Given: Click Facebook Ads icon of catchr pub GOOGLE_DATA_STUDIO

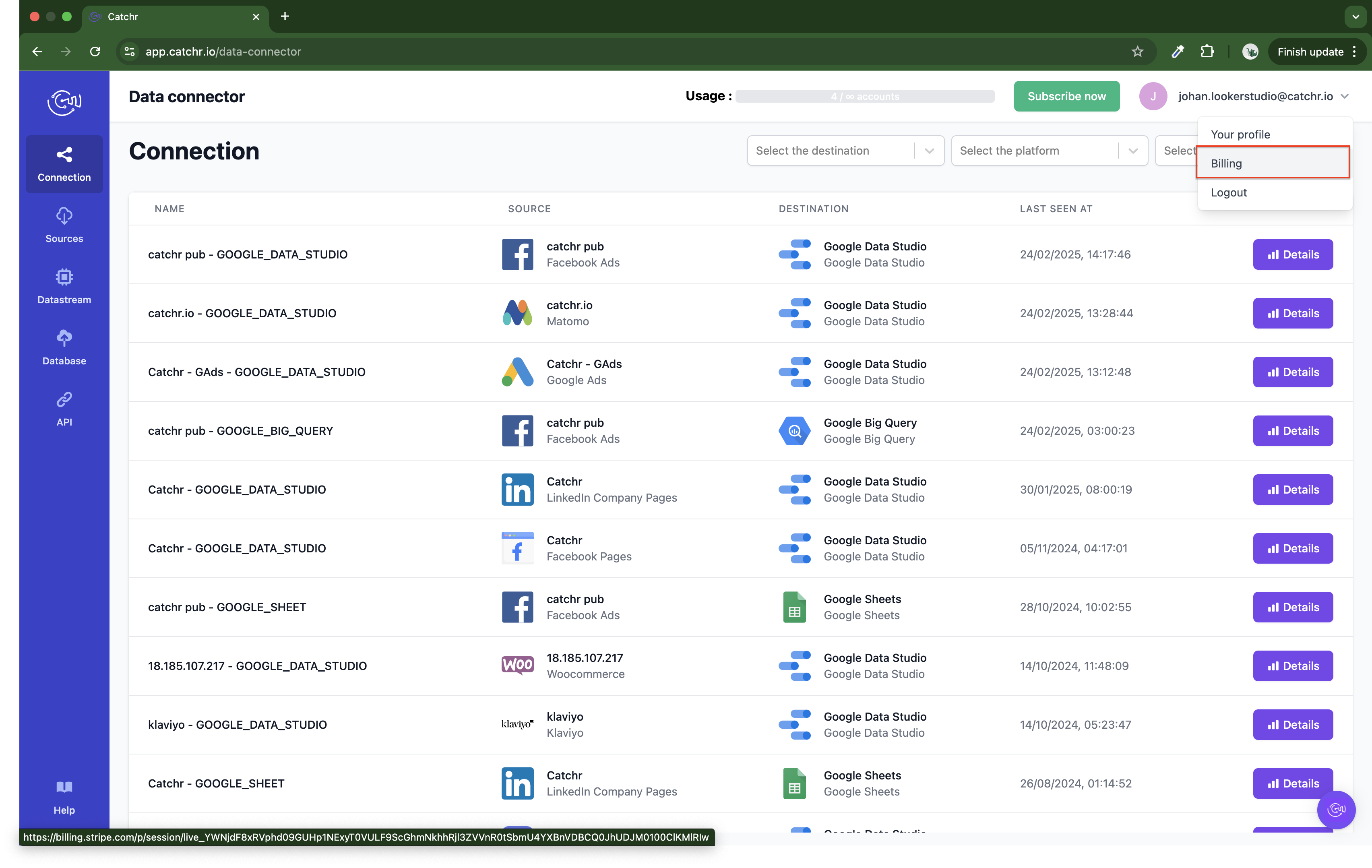Looking at the screenshot, I should 517,254.
